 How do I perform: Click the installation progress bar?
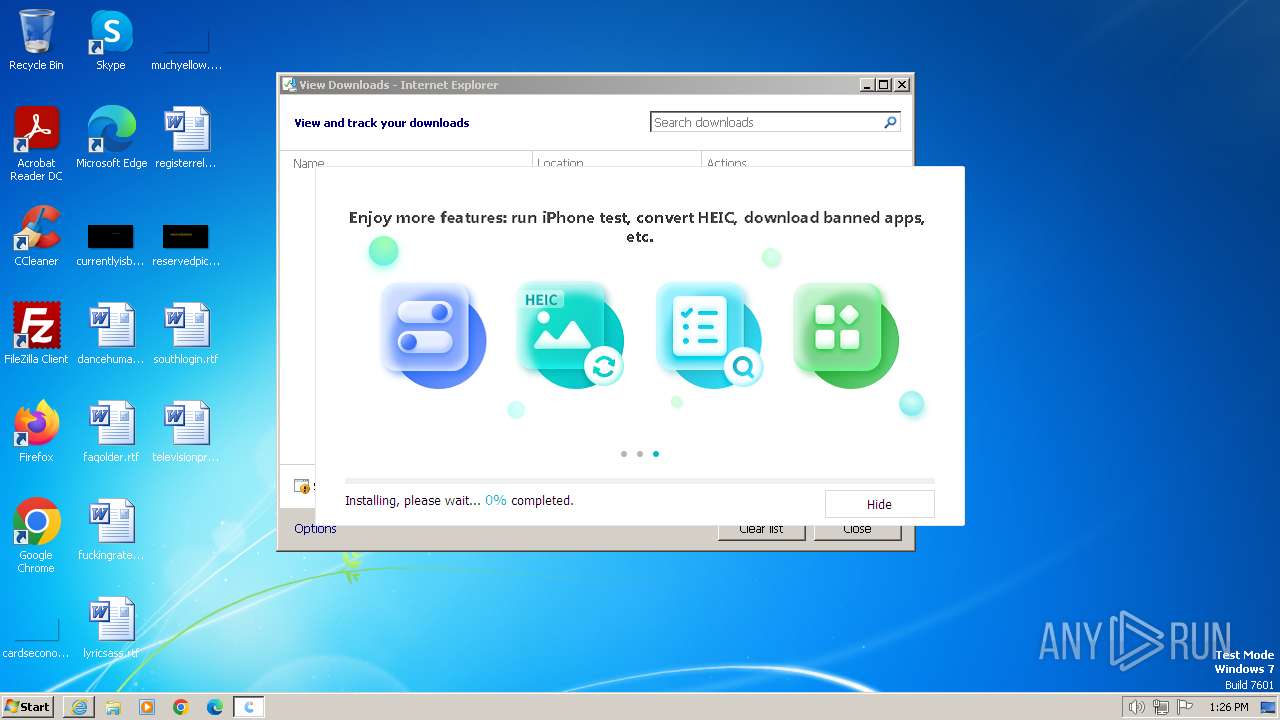tap(640, 481)
